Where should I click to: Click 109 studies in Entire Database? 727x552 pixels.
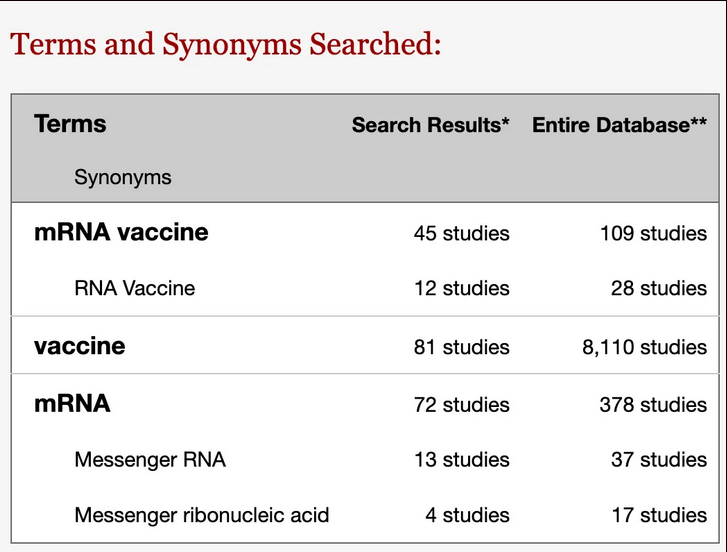click(x=653, y=233)
